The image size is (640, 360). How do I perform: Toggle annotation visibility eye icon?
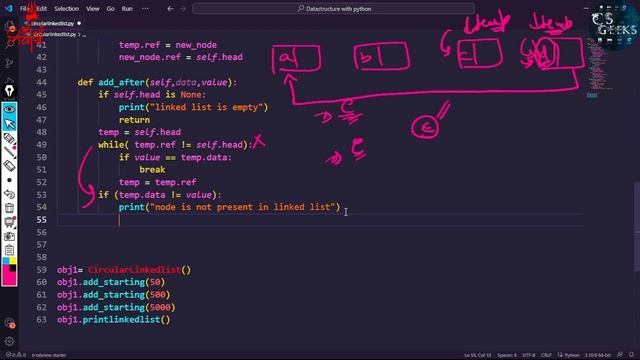[x=9, y=109]
